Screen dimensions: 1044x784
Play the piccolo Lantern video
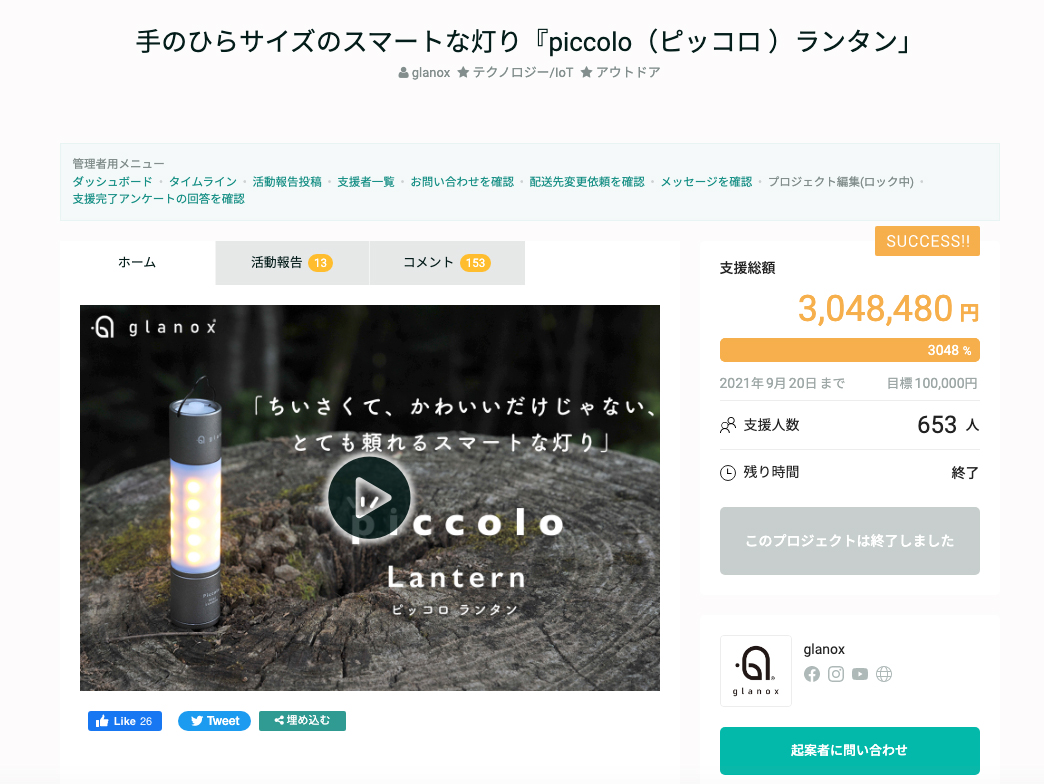[x=370, y=497]
